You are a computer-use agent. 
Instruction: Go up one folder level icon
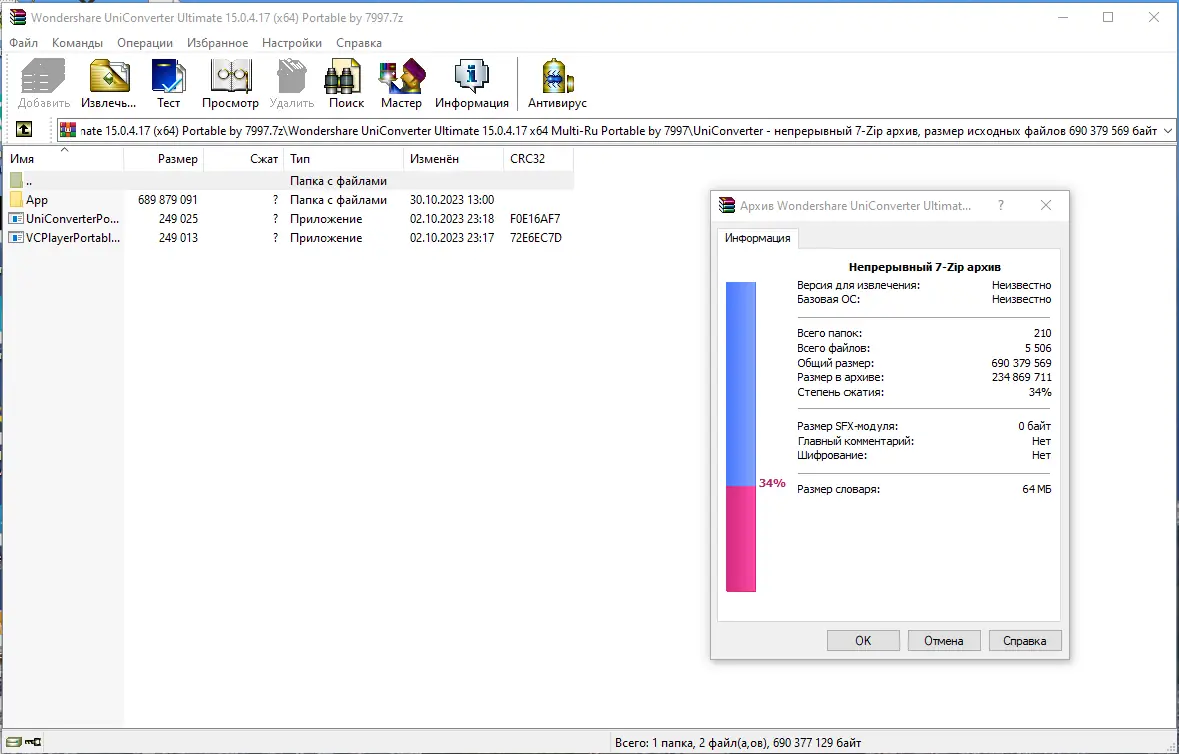click(x=23, y=129)
